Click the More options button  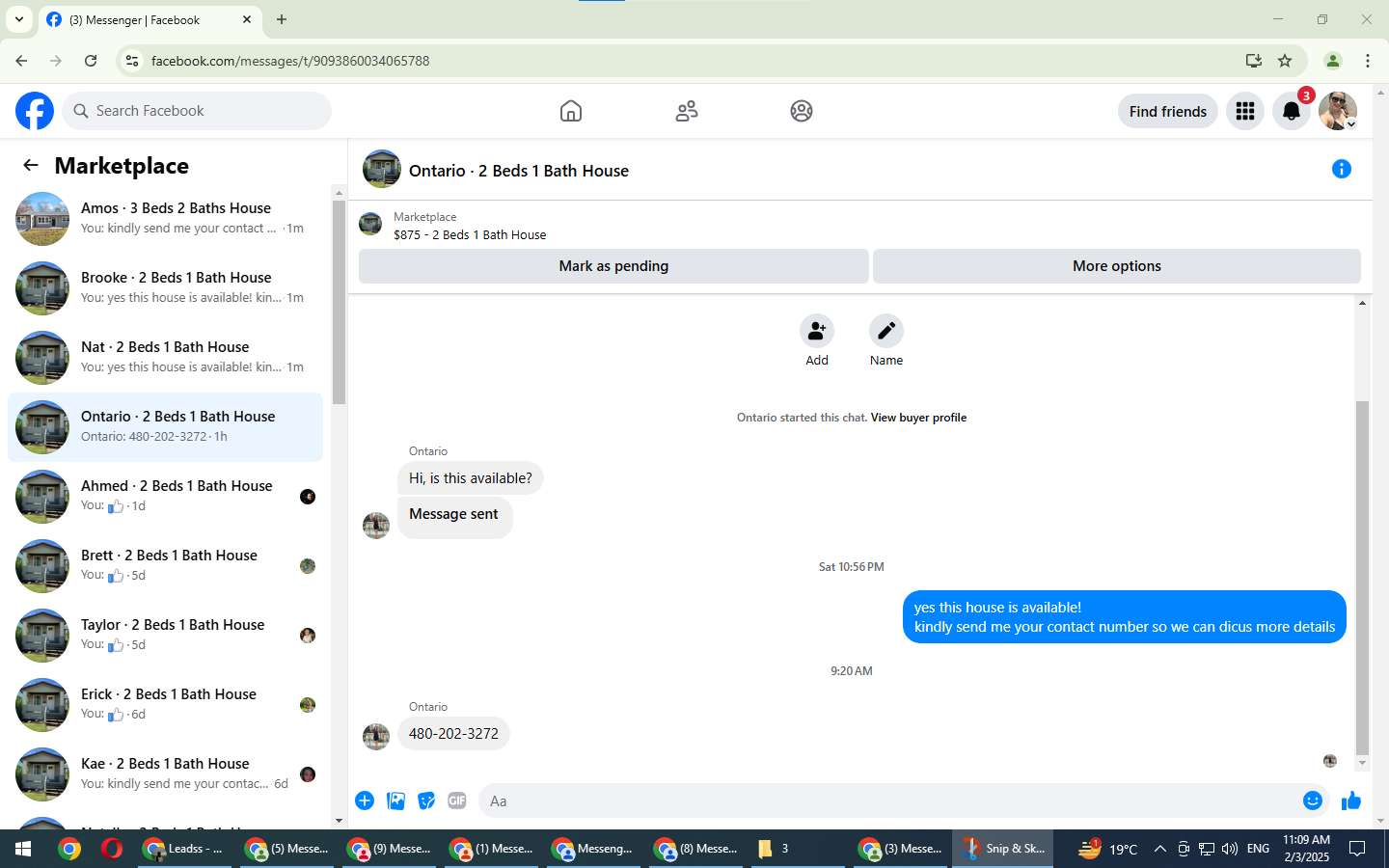[x=1117, y=266]
